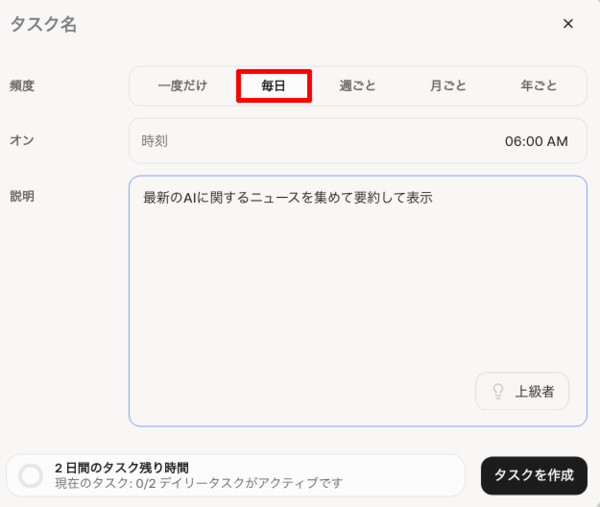Click the lightbulb icon in 上級者

(498, 391)
